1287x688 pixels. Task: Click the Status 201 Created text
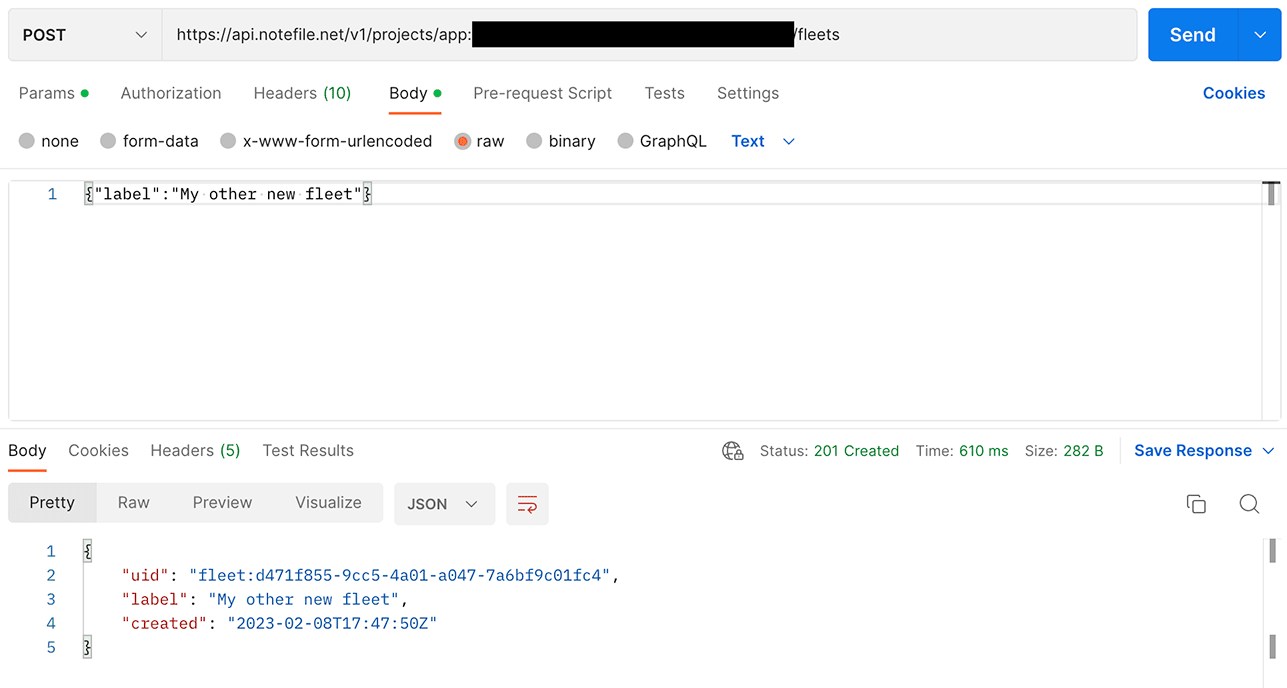coord(829,451)
